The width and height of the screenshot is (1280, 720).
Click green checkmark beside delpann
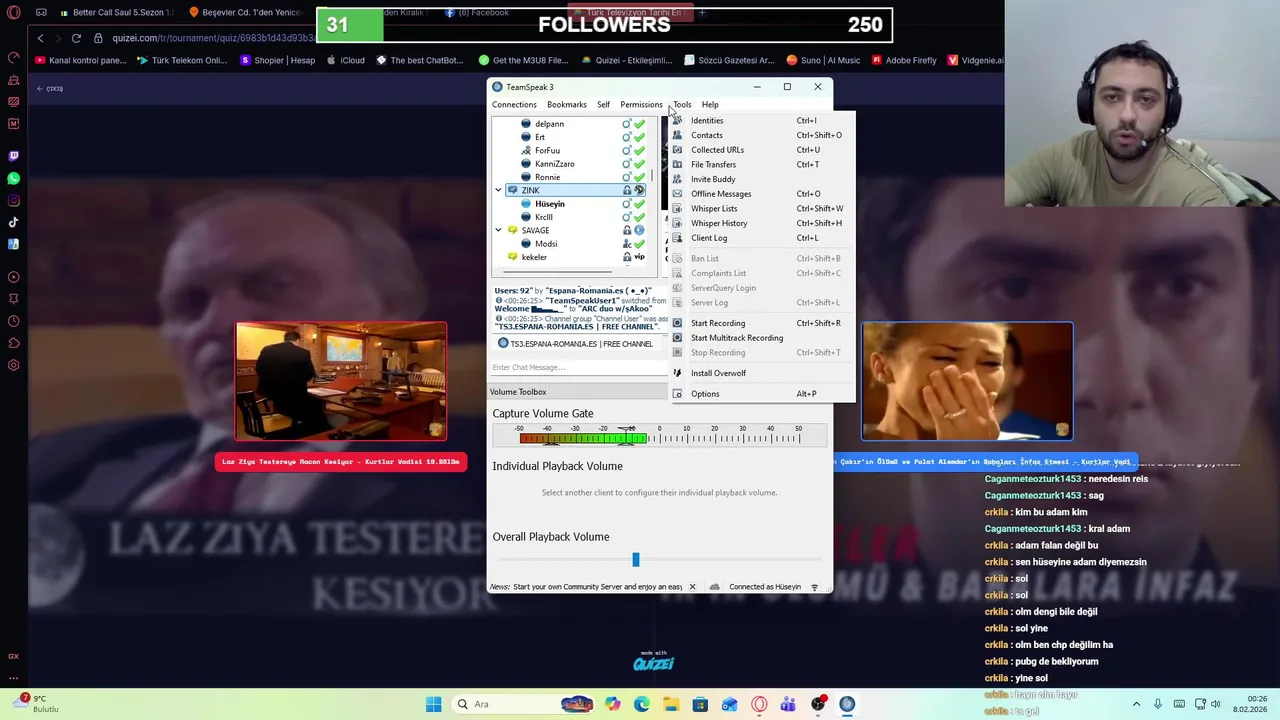pos(639,124)
